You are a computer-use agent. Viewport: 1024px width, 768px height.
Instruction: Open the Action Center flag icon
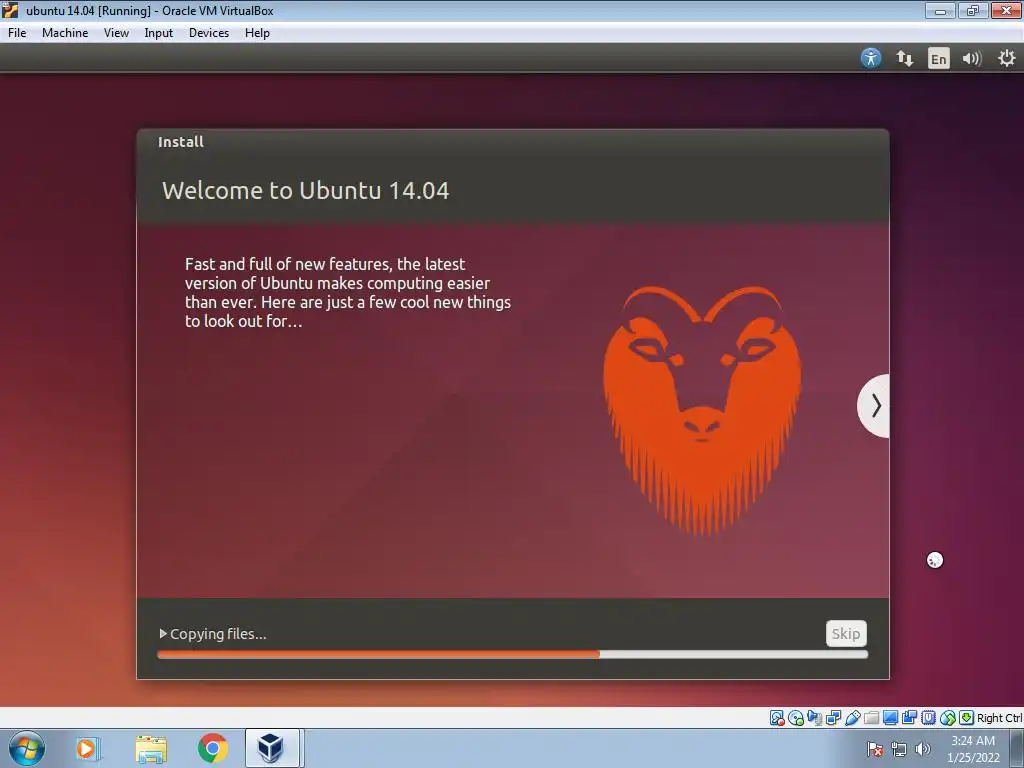pyautogui.click(x=875, y=749)
